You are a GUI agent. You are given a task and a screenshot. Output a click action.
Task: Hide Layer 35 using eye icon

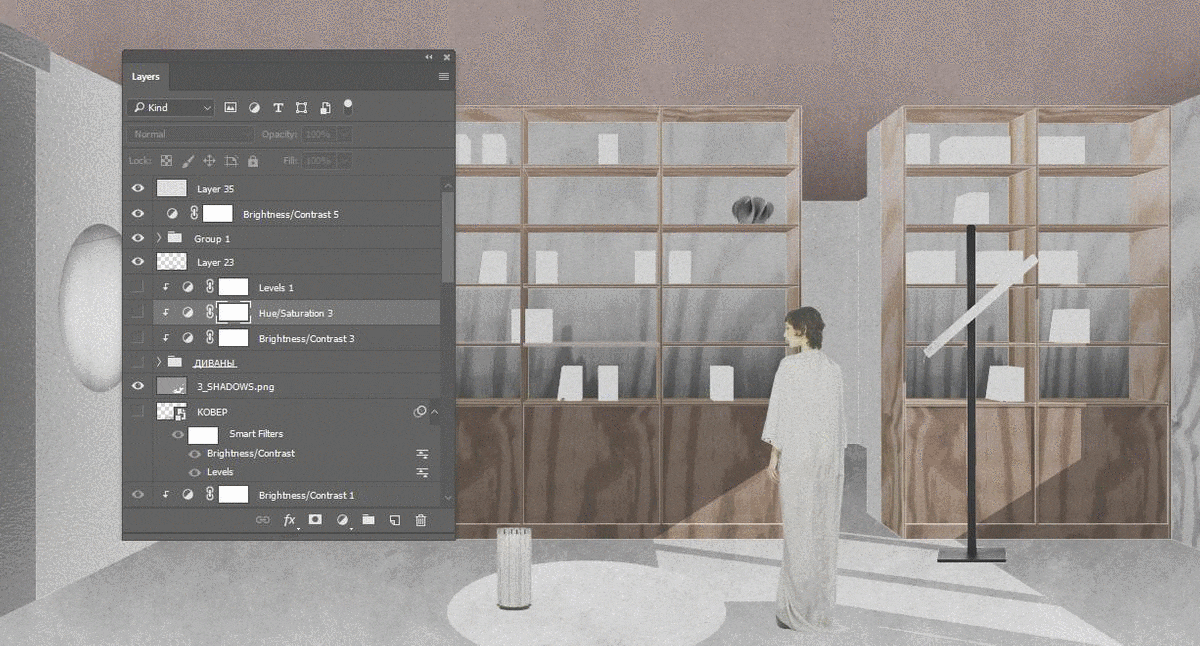(138, 188)
